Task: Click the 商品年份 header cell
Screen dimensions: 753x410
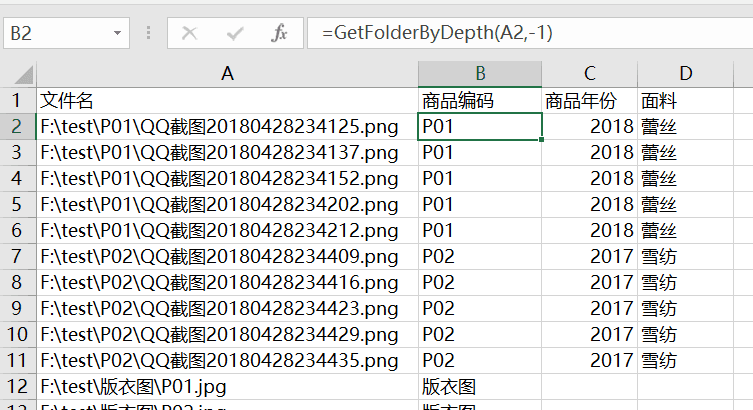Action: [x=590, y=100]
